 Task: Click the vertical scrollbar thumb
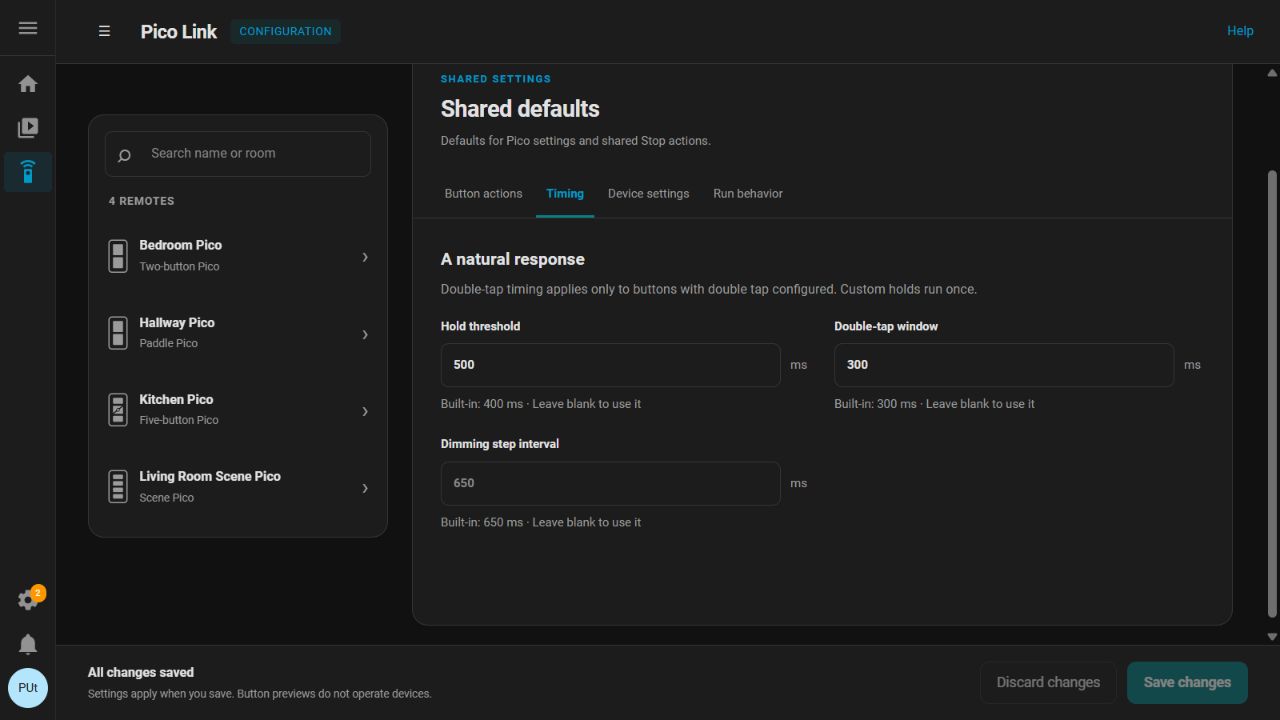click(x=1272, y=394)
